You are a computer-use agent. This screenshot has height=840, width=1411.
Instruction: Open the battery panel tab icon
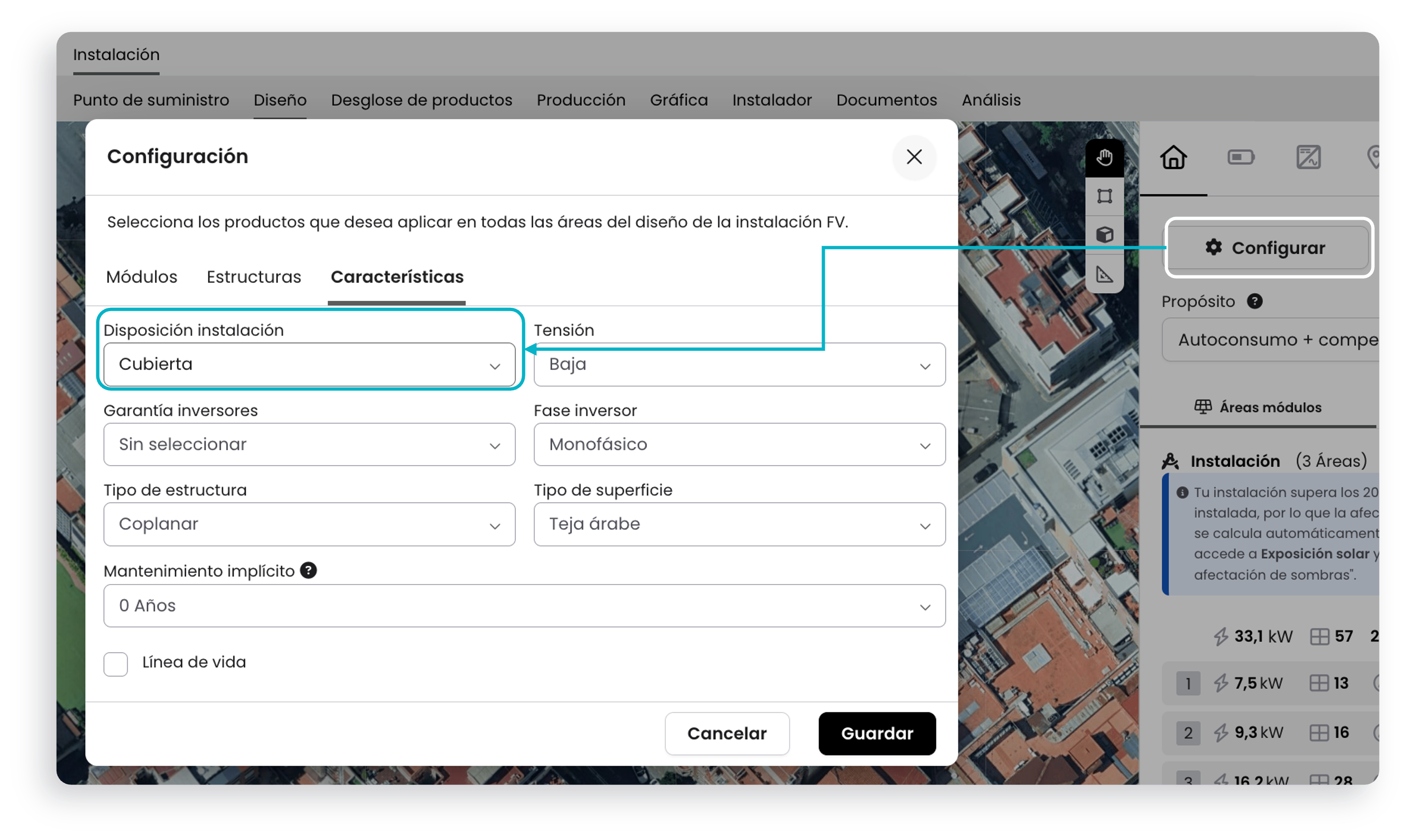click(x=1241, y=157)
